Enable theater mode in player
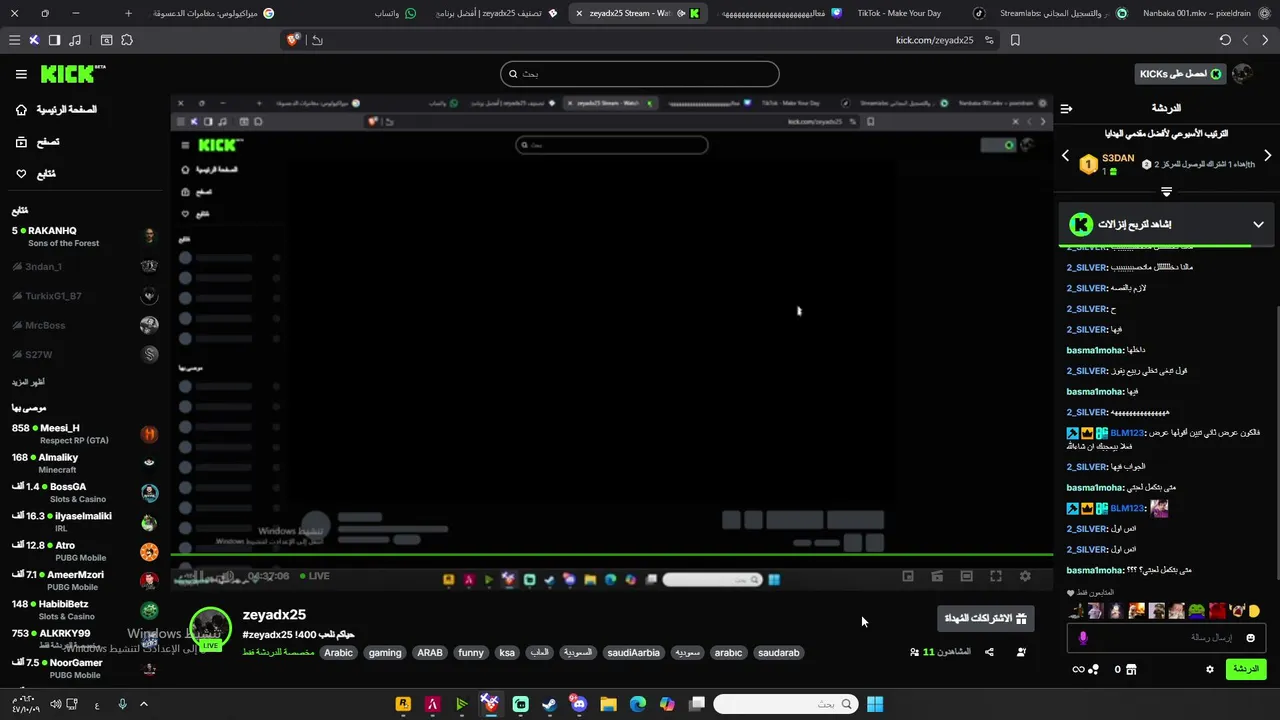 pos(966,576)
